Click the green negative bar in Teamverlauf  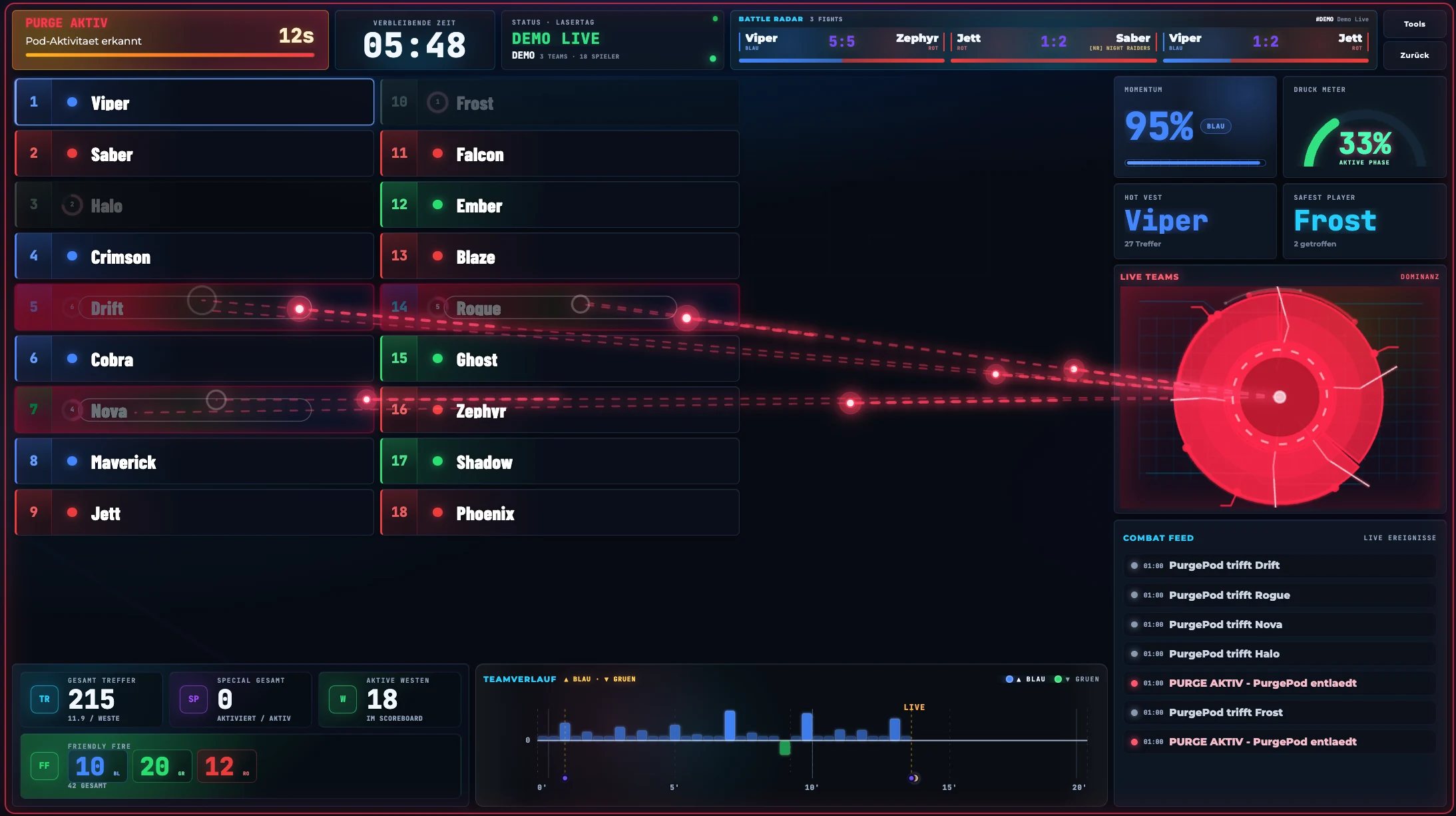[785, 747]
